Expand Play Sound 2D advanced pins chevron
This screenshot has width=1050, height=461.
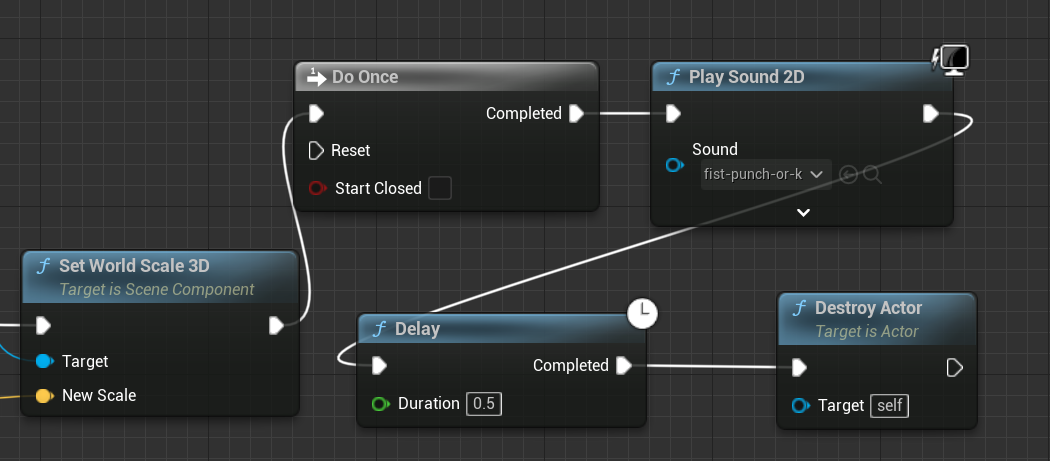click(804, 212)
